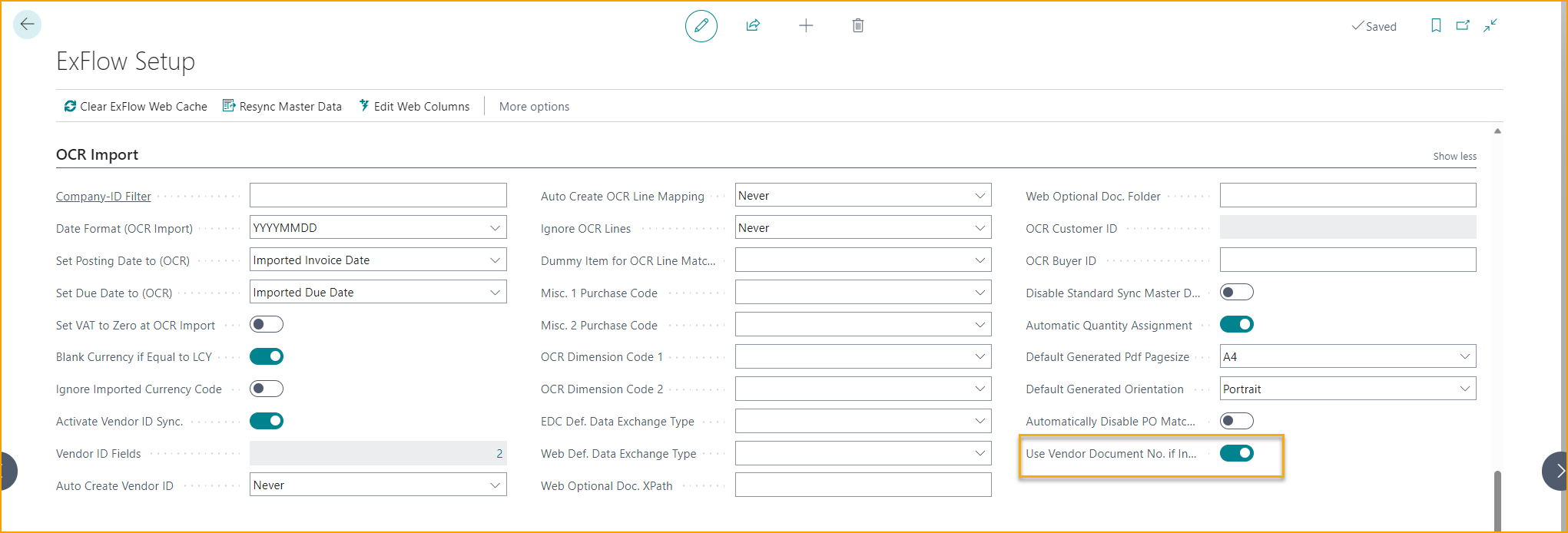Click Resync Master Data
Viewport: 1568px width, 533px height.
282,106
